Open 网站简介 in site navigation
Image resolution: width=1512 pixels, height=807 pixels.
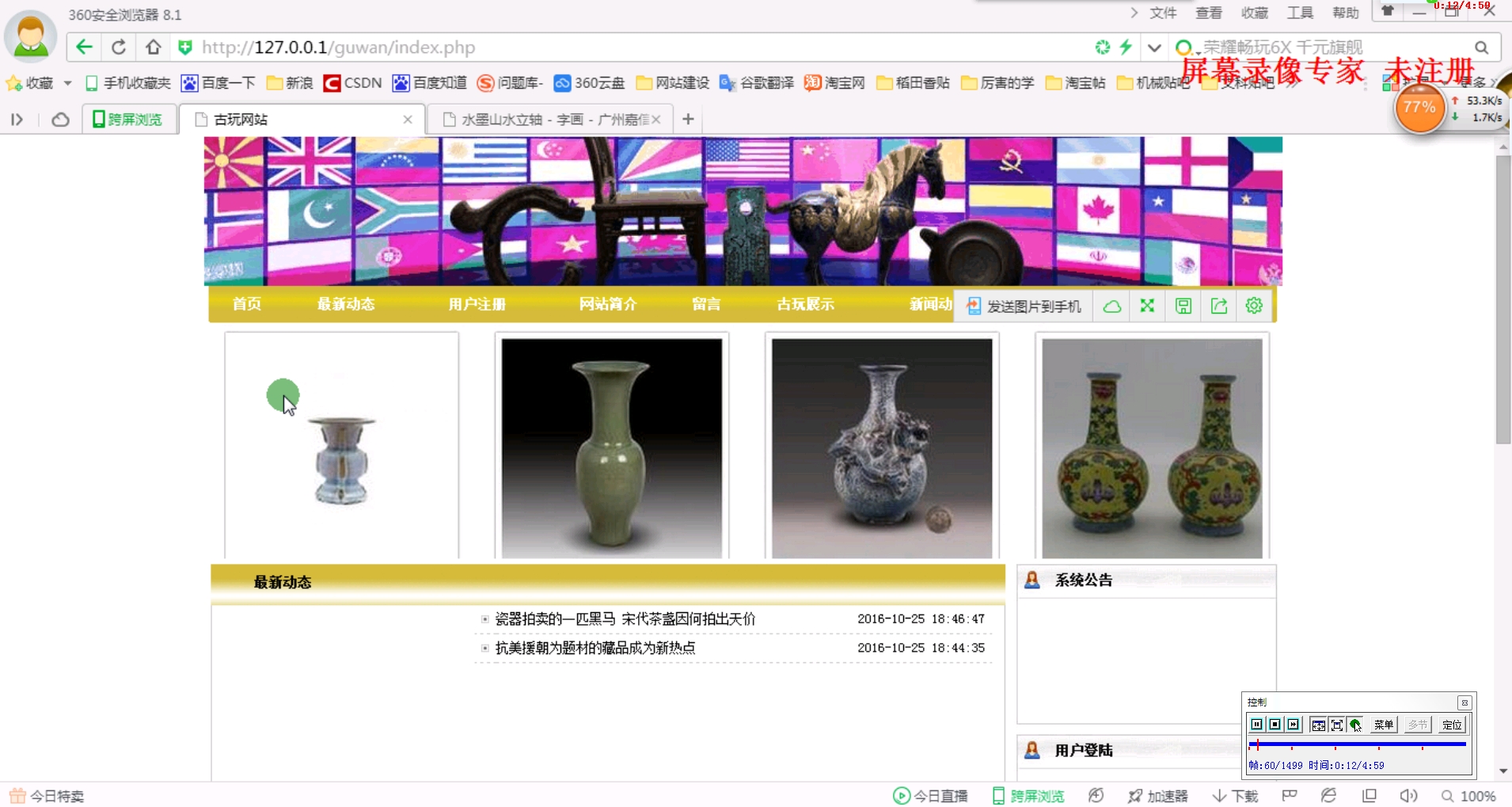tap(608, 304)
